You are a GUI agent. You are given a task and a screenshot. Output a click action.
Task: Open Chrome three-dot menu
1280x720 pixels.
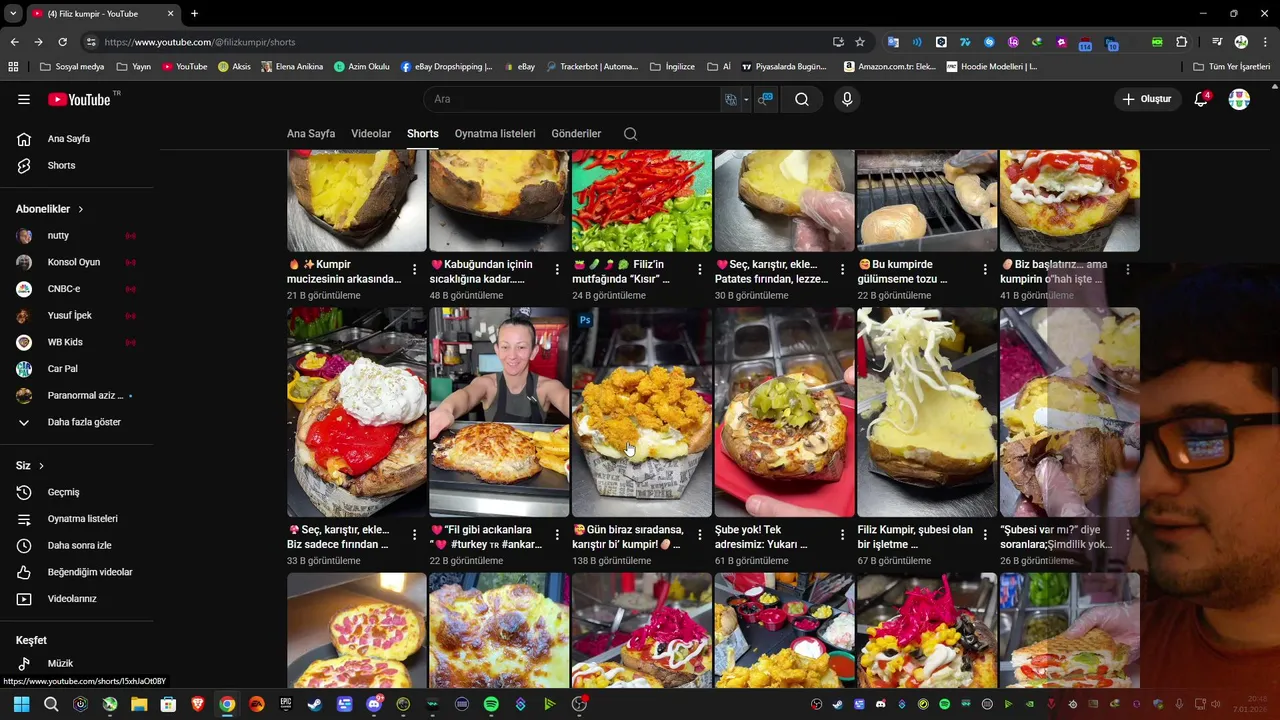coord(1266,42)
